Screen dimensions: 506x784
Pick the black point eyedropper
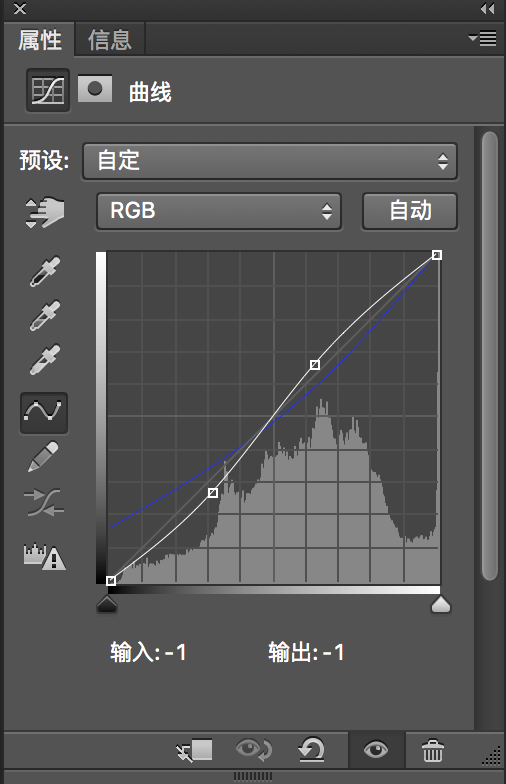45,272
